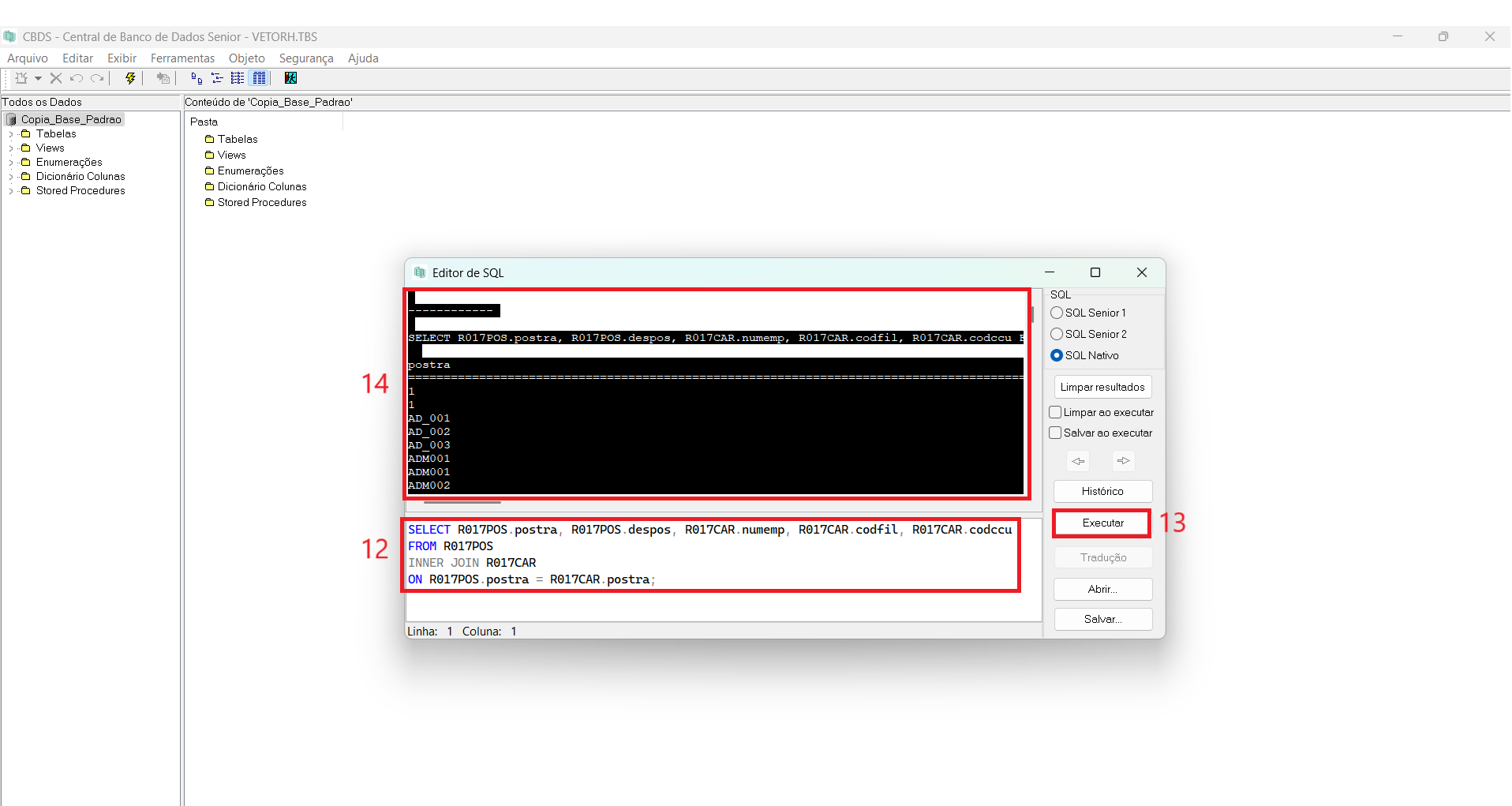Click the Pasta column header
The height and width of the screenshot is (806, 1512).
(264, 122)
